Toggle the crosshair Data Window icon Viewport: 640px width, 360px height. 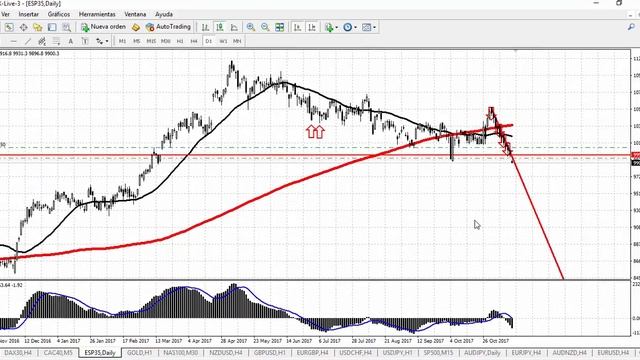(x=23, y=27)
